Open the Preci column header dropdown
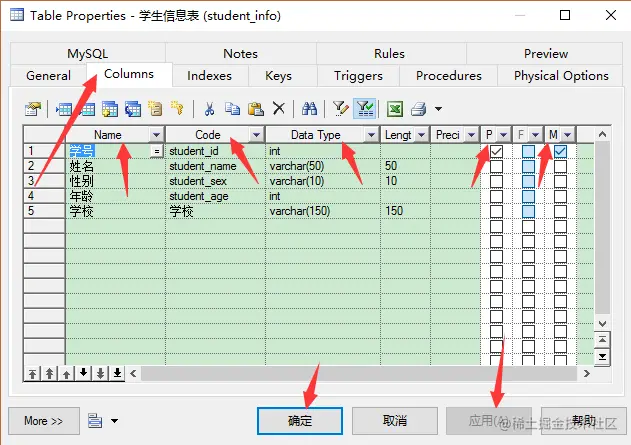631x445 pixels. coord(471,135)
